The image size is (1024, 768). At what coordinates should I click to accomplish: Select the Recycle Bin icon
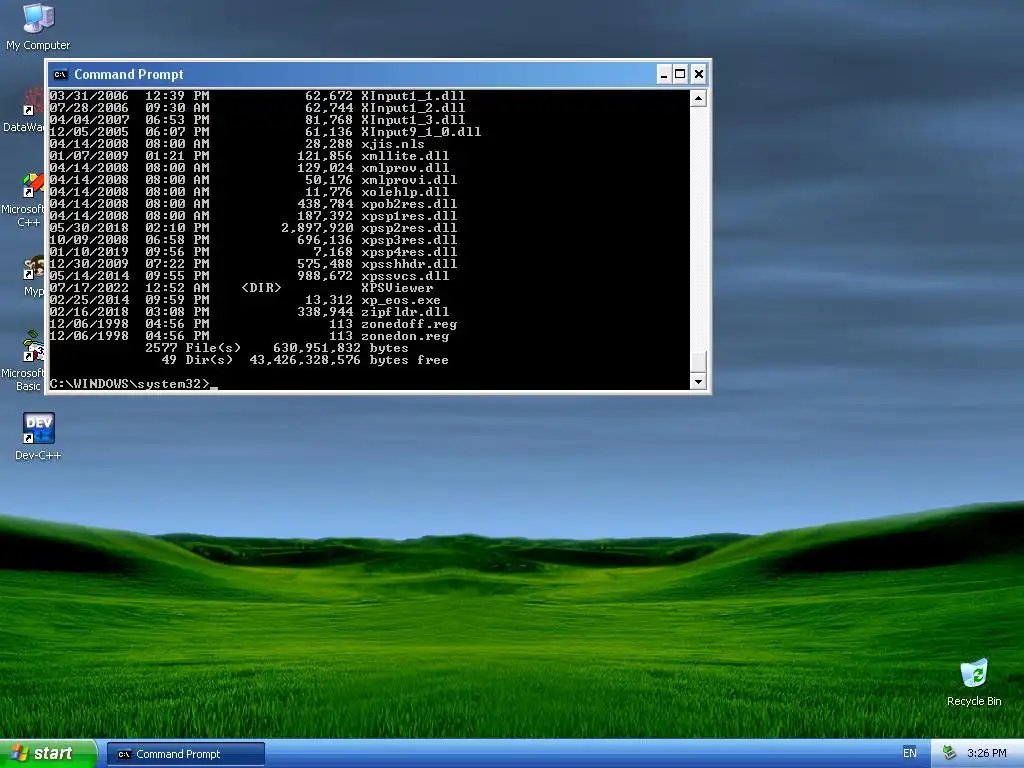[x=974, y=682]
